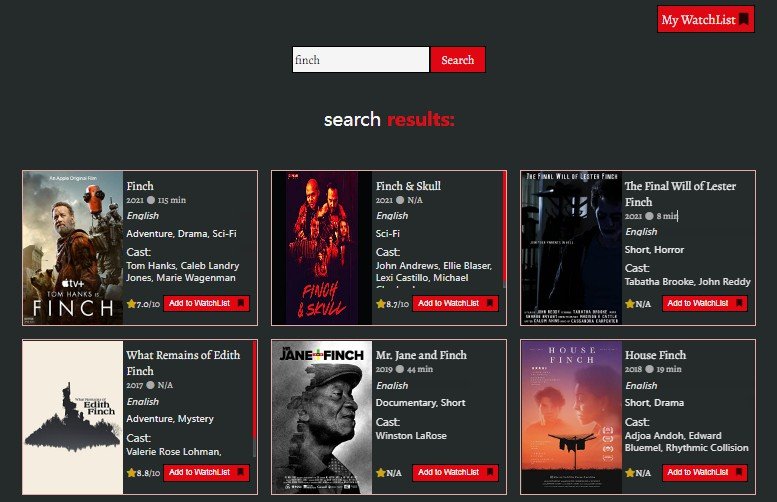The height and width of the screenshot is (502, 777).
Task: Click the star icon on What Remains of Edith Finch
Action: point(131,473)
